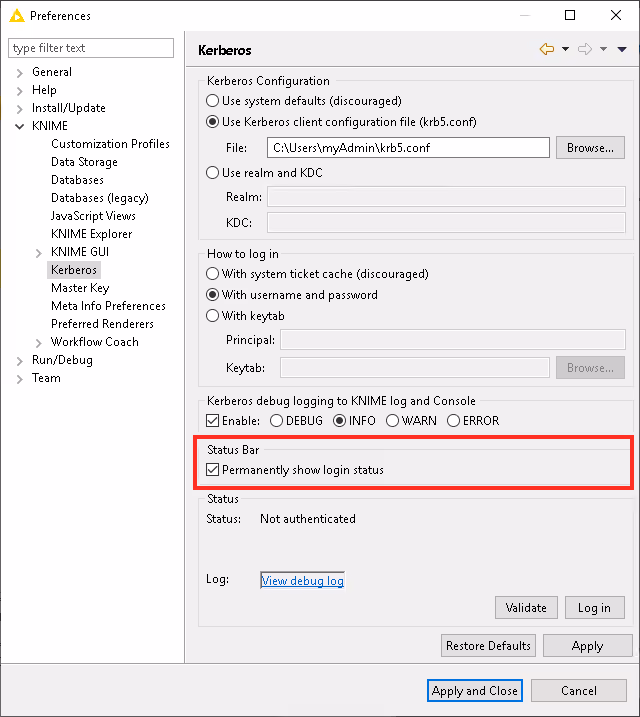Select the KNIME GUI tree item
Image resolution: width=640 pixels, height=717 pixels.
click(80, 252)
